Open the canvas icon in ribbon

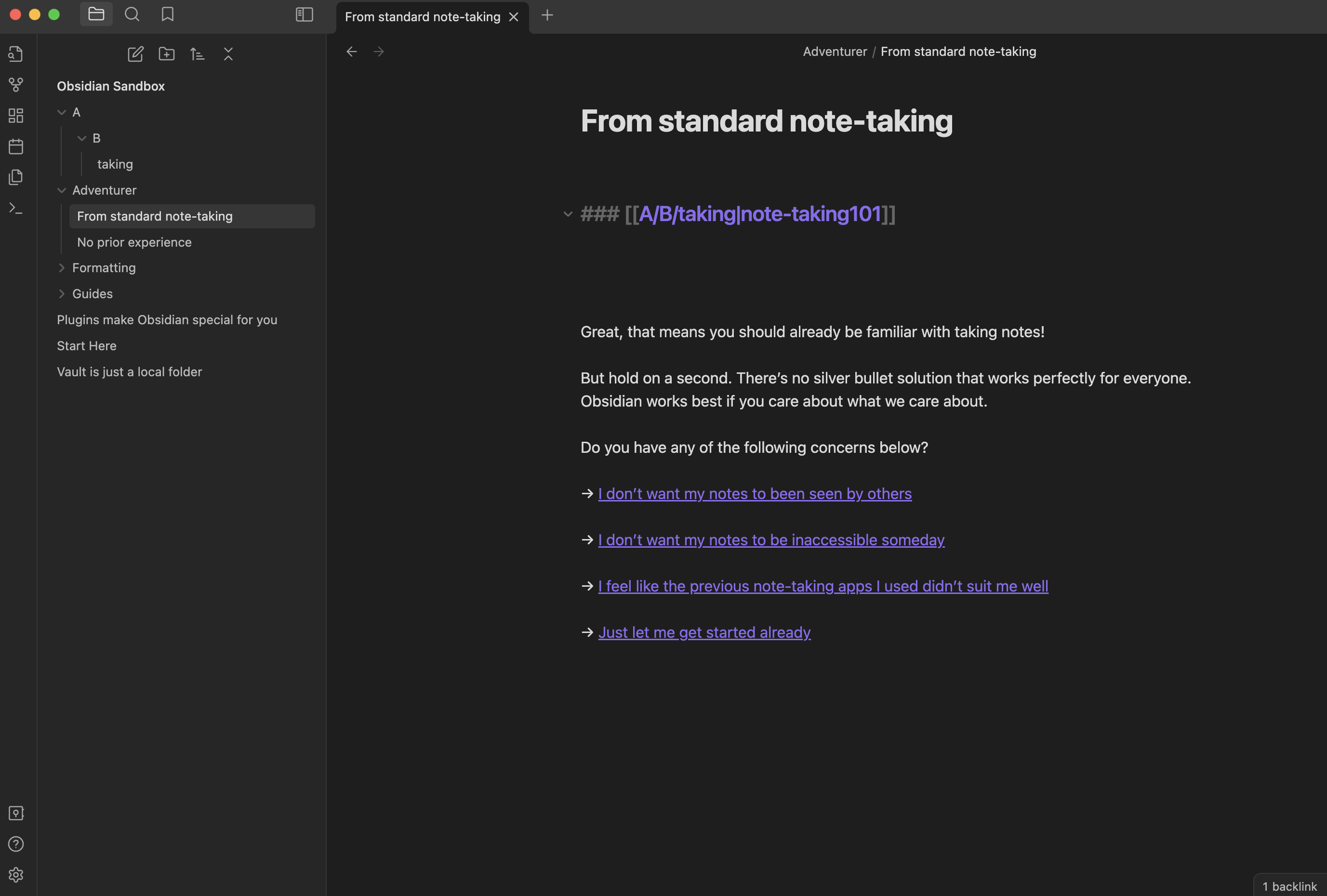click(16, 116)
